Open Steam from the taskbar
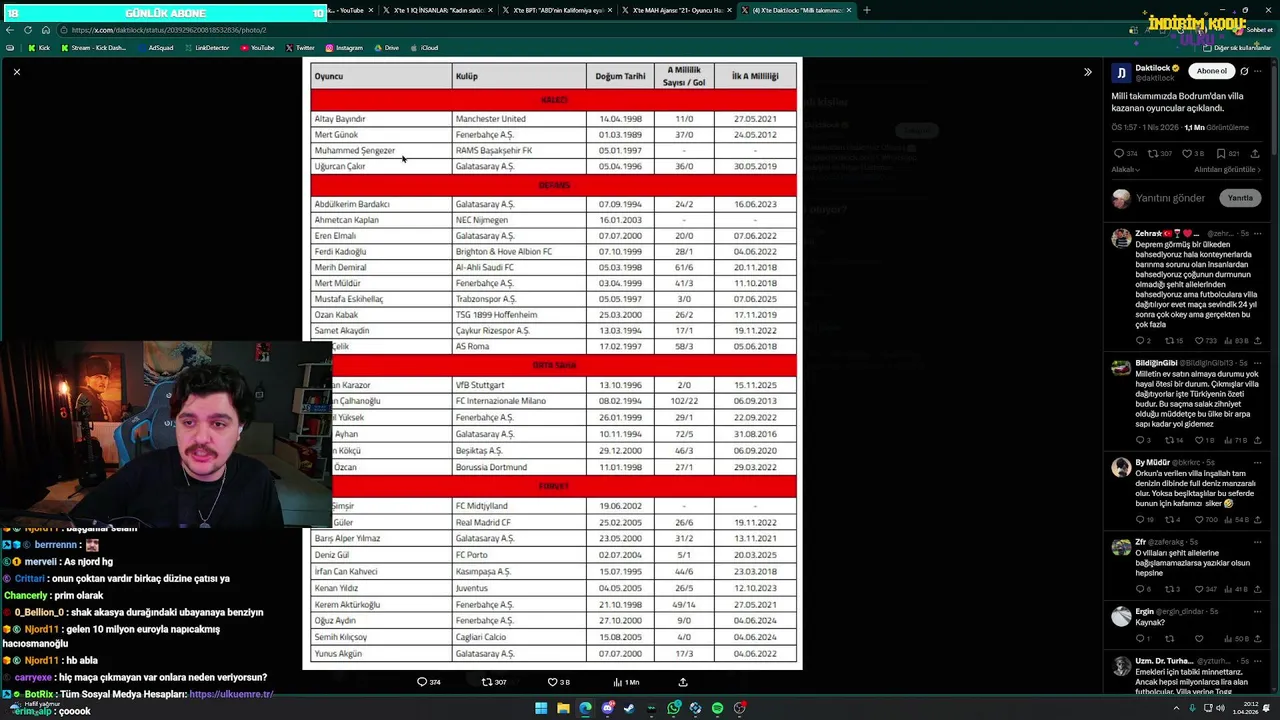Viewport: 1280px width, 720px height. 629,708
